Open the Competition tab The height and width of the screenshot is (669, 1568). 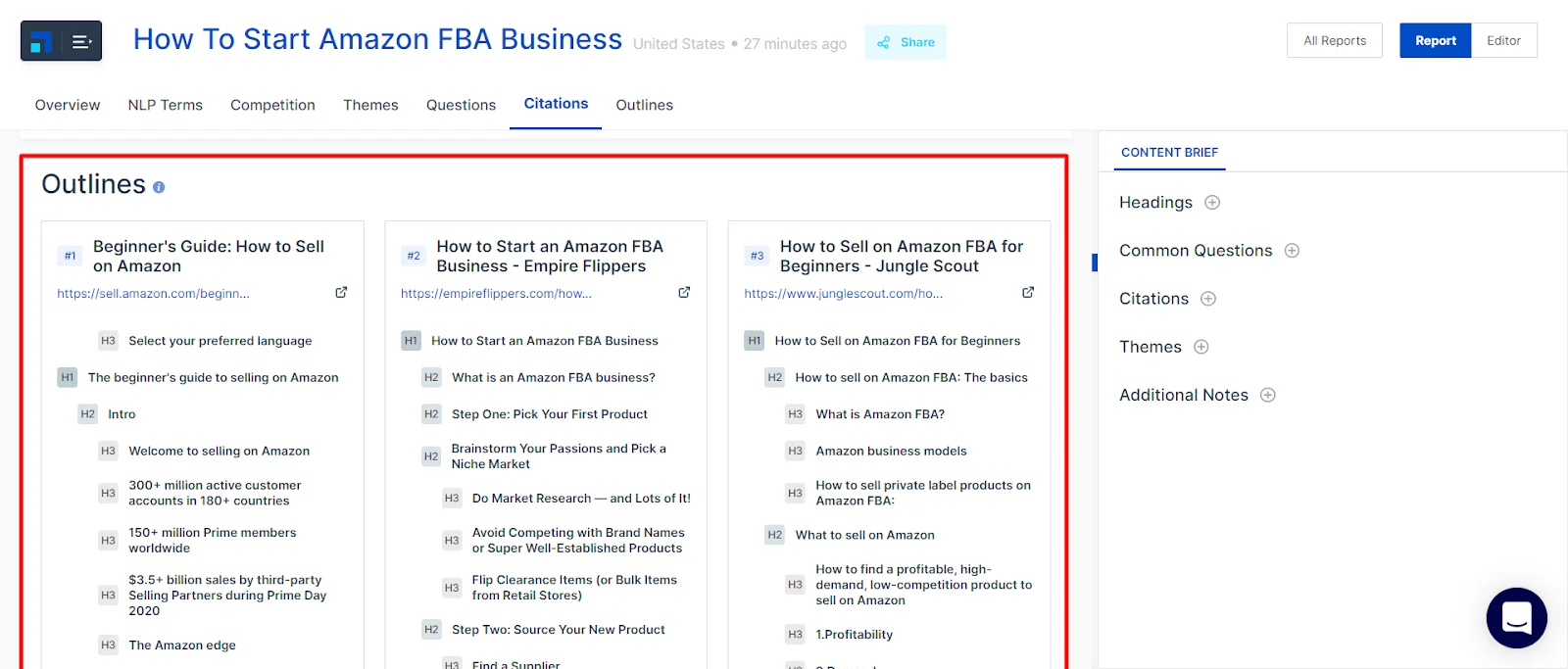coord(272,105)
